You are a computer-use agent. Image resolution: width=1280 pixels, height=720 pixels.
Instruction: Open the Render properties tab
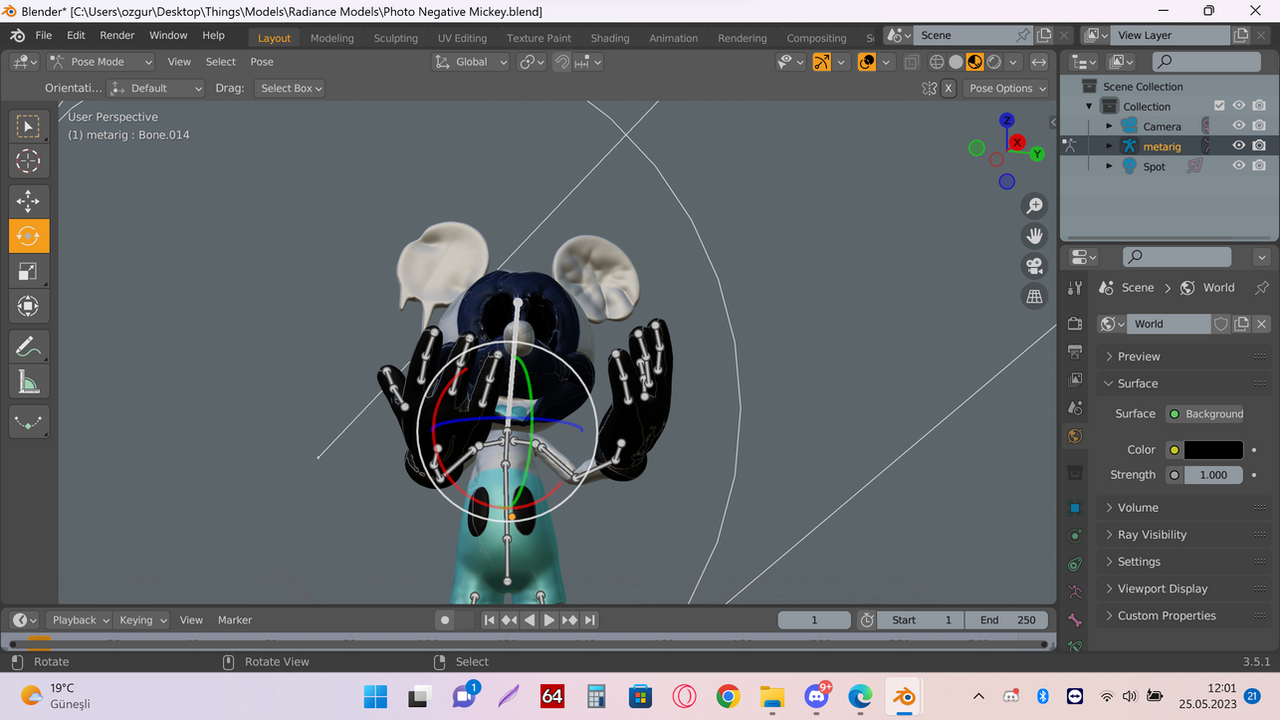tap(1075, 324)
